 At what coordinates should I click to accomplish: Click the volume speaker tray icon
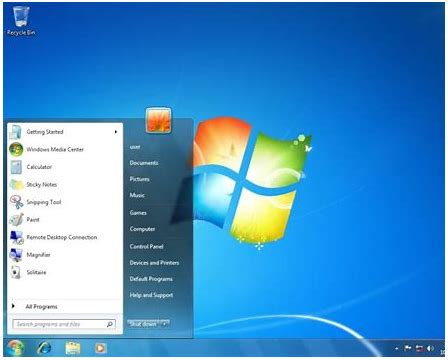tap(430, 348)
